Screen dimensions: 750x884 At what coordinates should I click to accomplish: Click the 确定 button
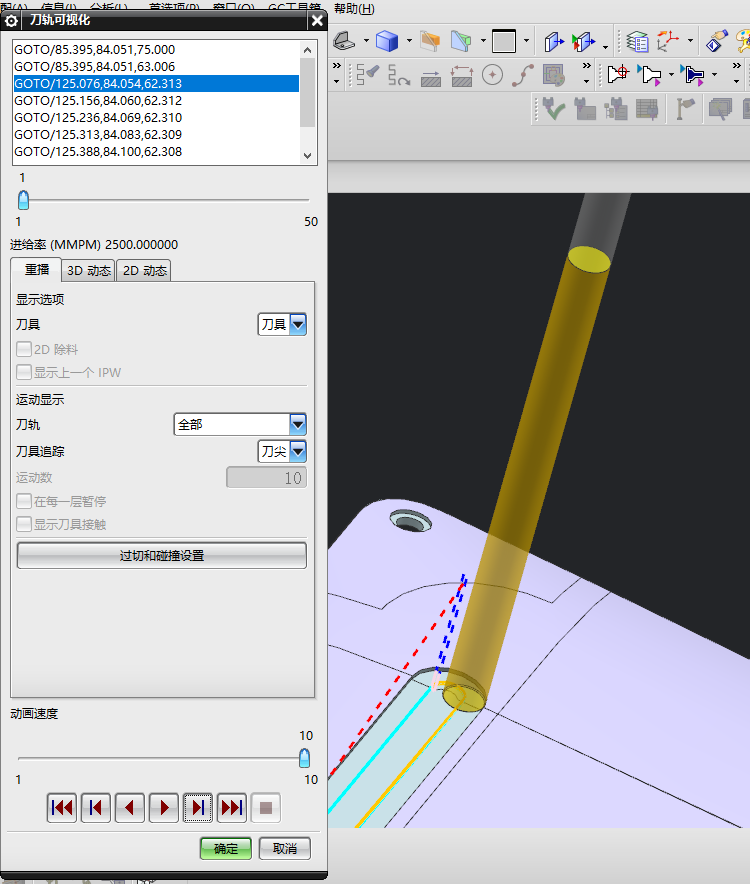tap(226, 848)
